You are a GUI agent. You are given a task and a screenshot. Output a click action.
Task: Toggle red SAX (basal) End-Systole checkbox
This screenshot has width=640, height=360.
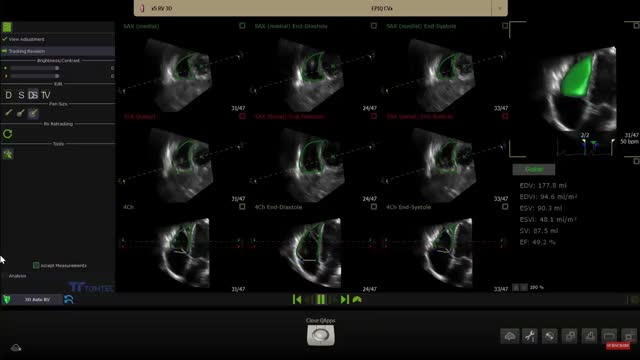click(505, 116)
